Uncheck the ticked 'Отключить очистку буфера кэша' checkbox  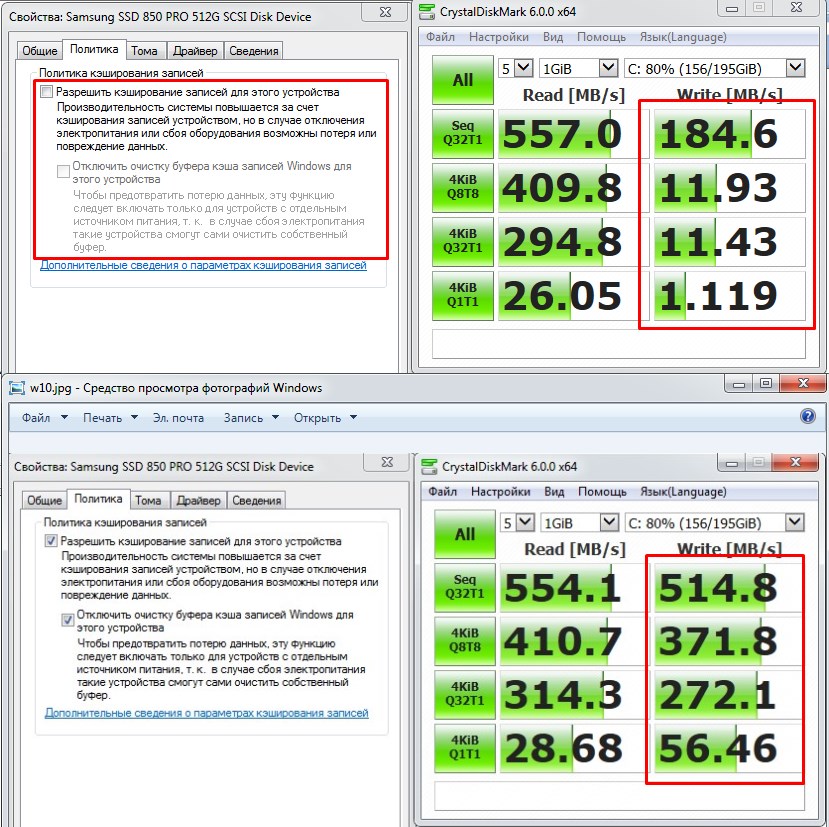[x=68, y=619]
